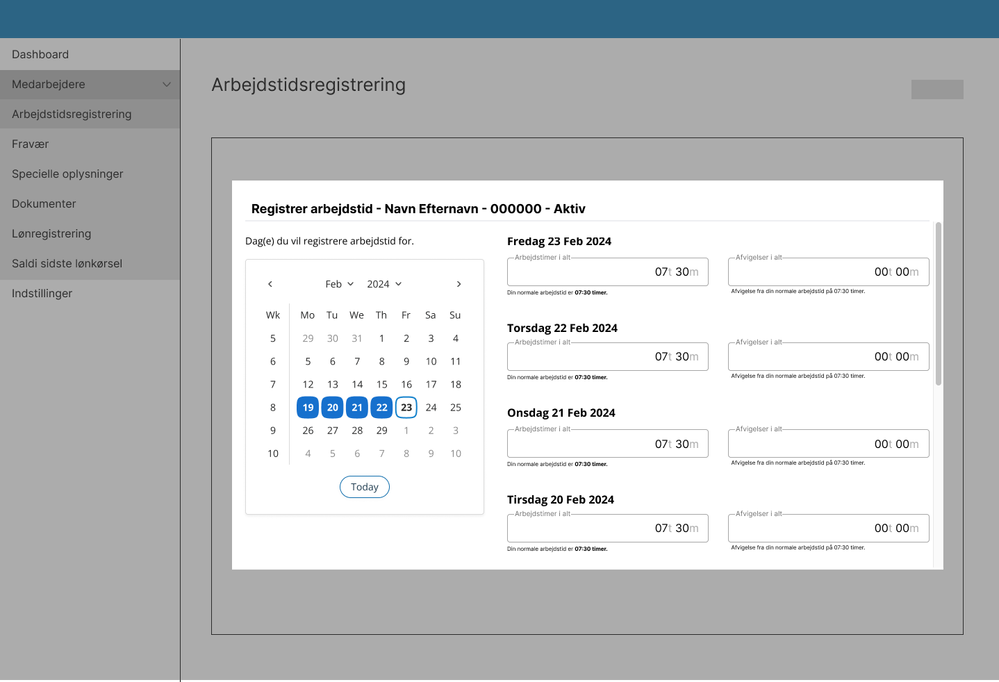Image resolution: width=999 pixels, height=682 pixels.
Task: Go to previous month in calendar
Action: [270, 284]
